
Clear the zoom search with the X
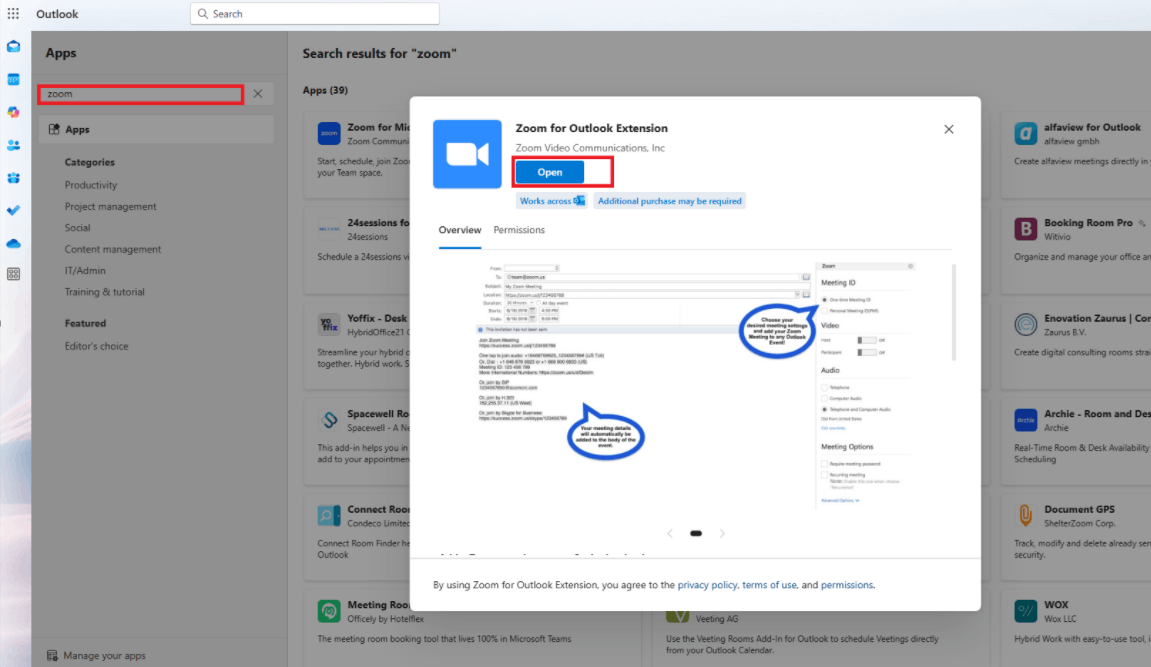[x=258, y=92]
